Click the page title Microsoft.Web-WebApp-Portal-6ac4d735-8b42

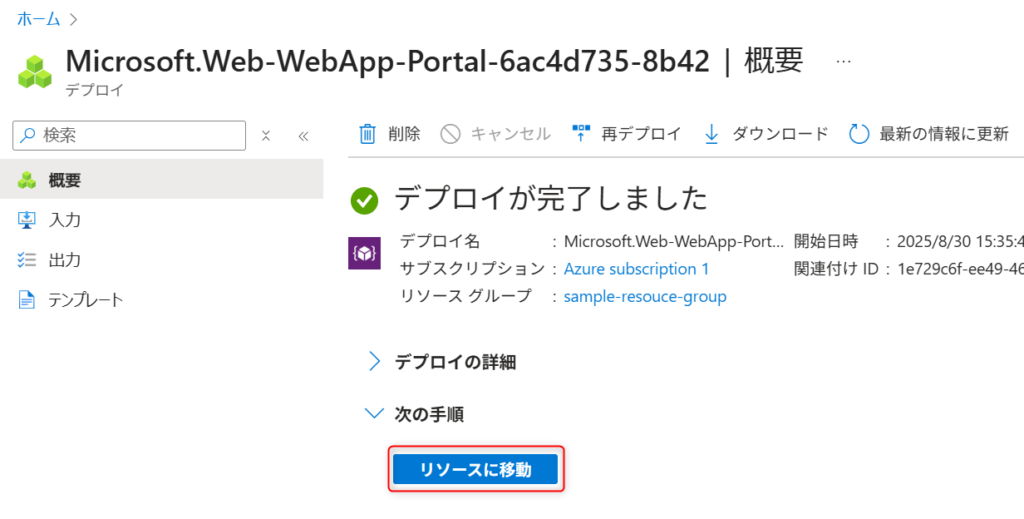(387, 61)
